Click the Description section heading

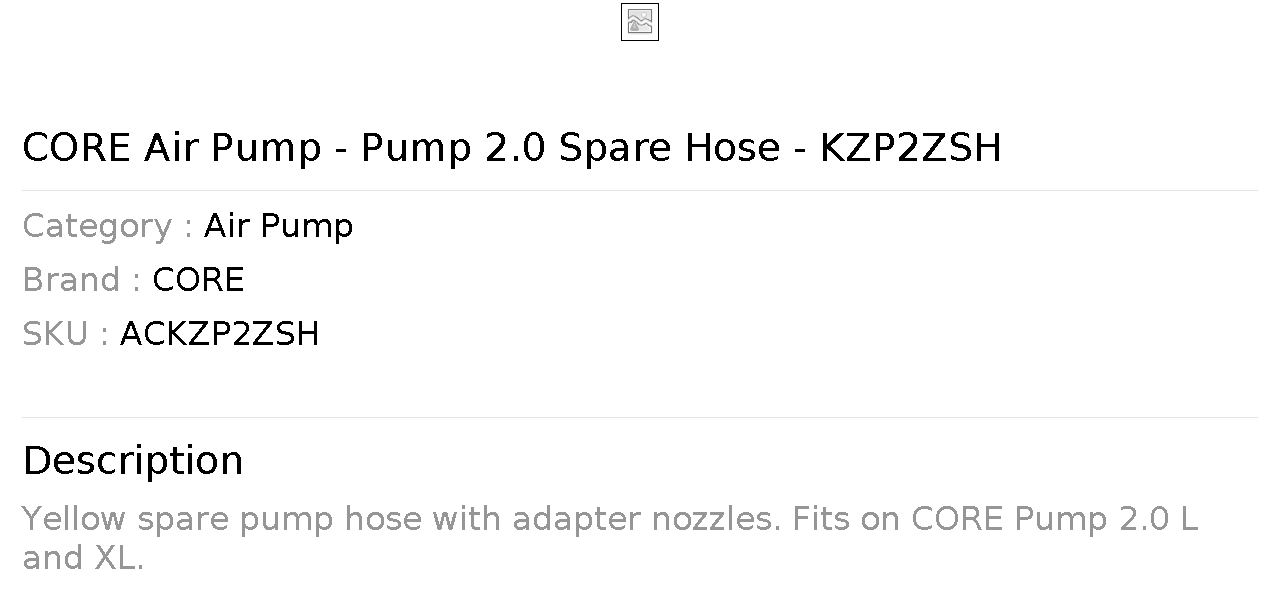click(x=133, y=461)
